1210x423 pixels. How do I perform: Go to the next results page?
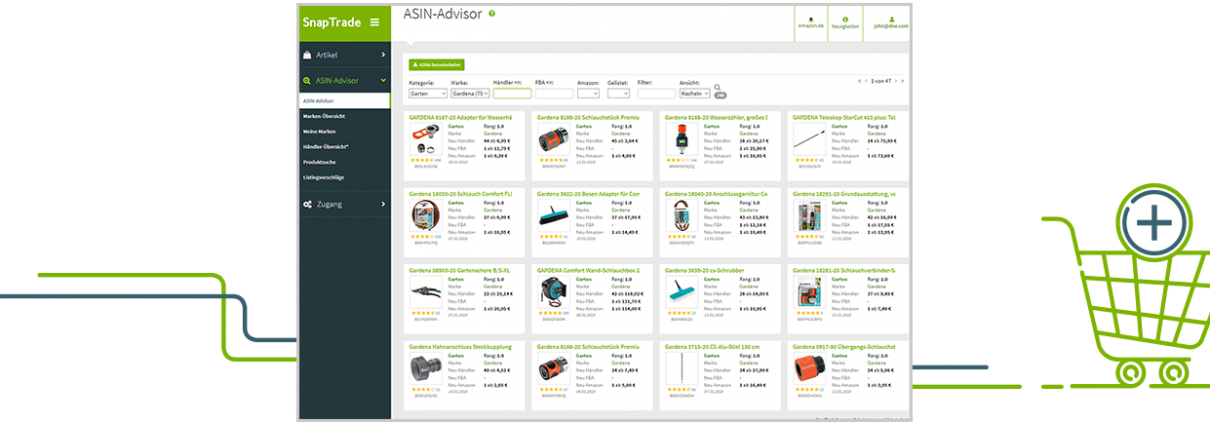coord(897,80)
